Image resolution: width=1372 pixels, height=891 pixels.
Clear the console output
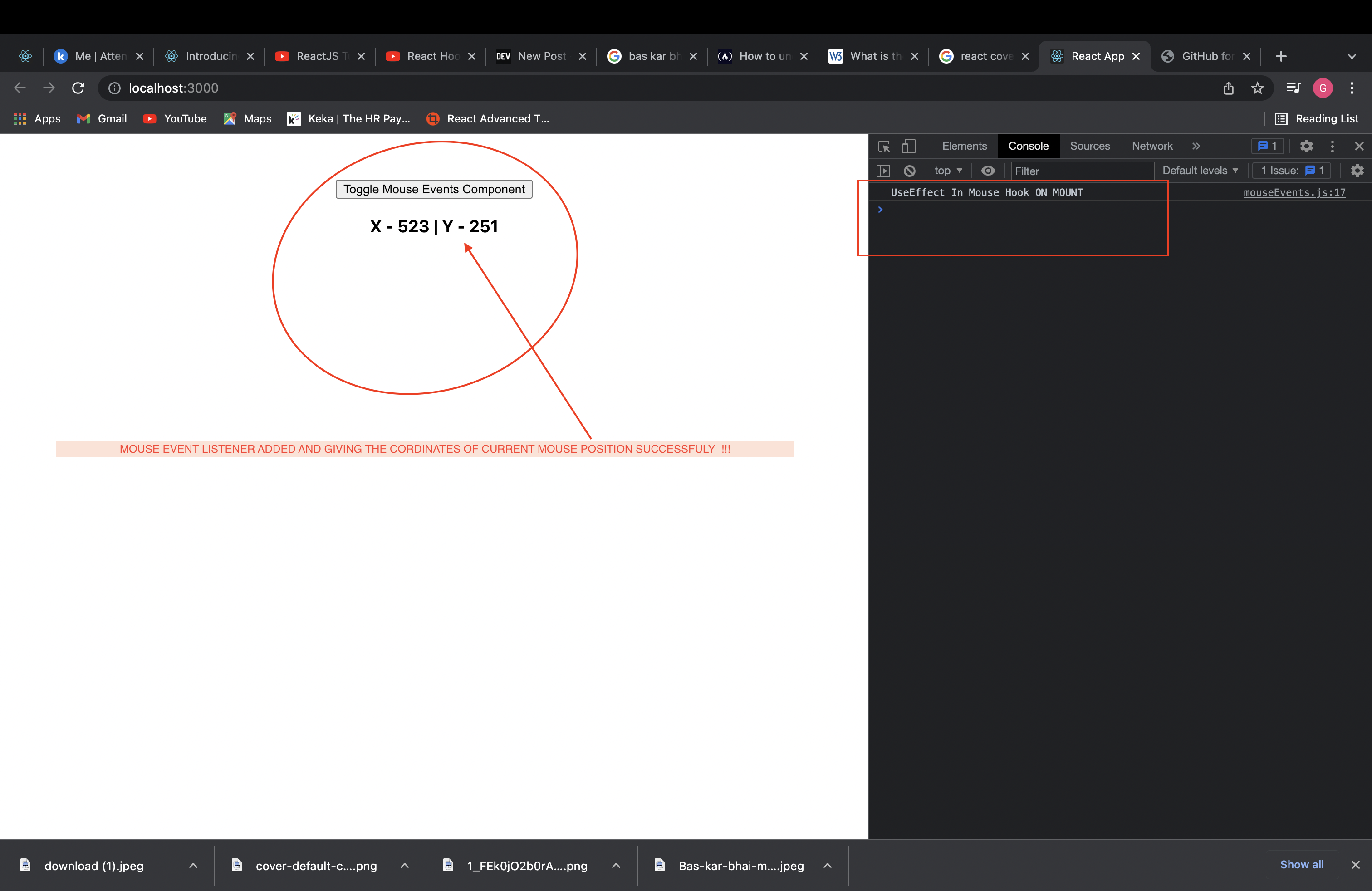(x=910, y=171)
